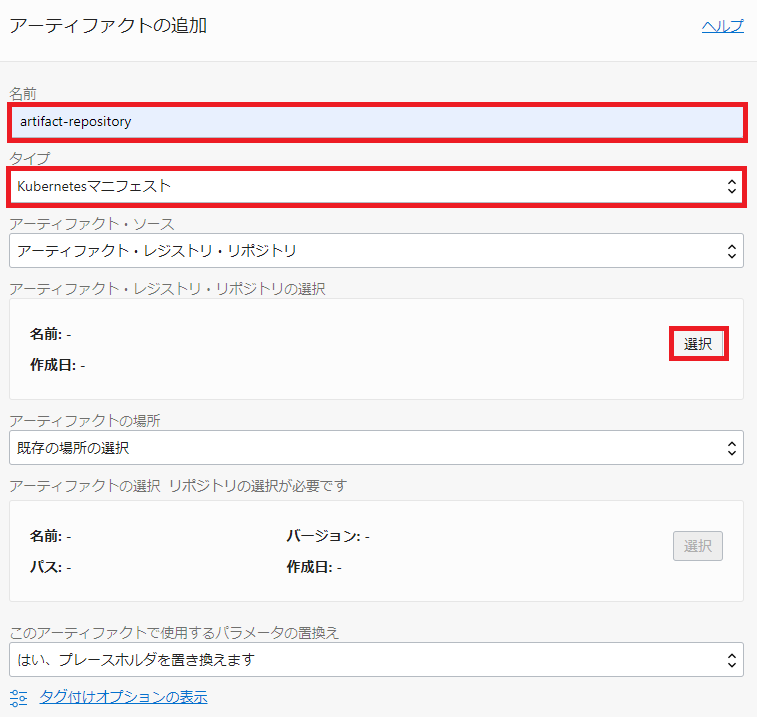The width and height of the screenshot is (757, 717).
Task: Open the 既存の場所の選択 location dropdown
Action: [377, 447]
